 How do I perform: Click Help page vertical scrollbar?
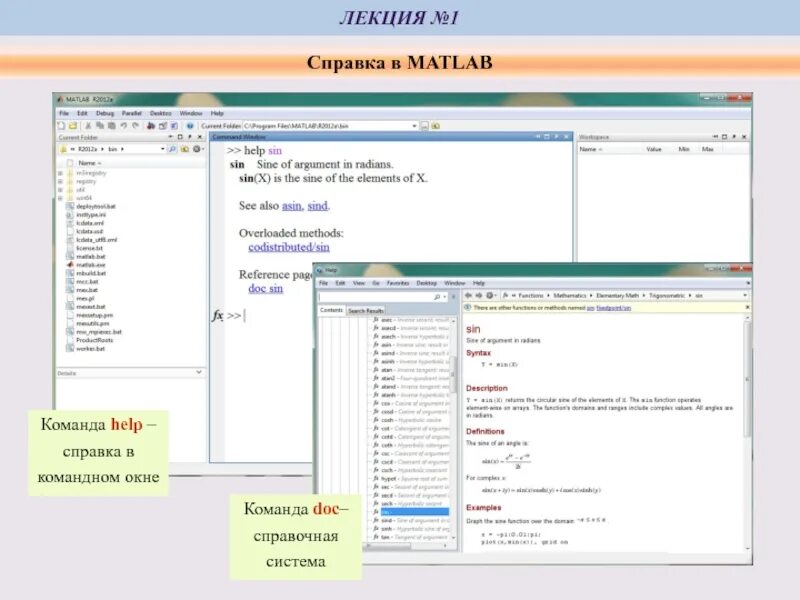point(747,433)
